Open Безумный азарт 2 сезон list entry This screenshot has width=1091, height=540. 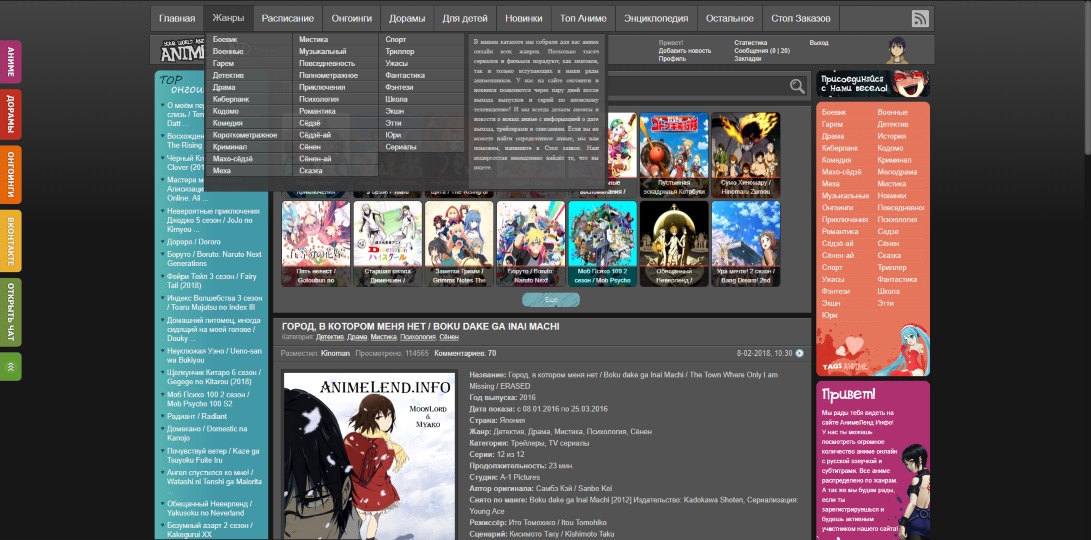(x=209, y=530)
